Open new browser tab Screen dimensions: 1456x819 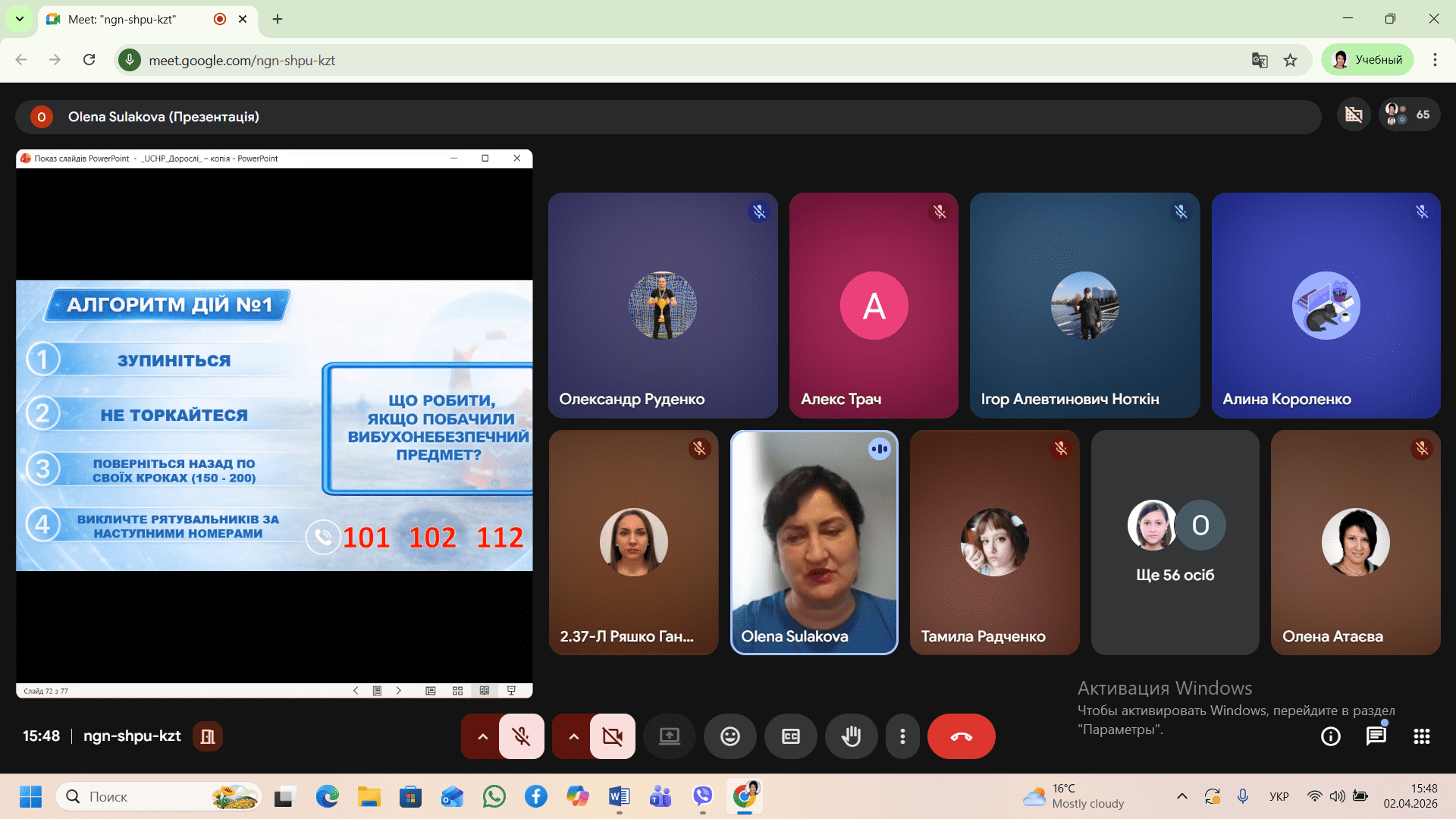[x=278, y=19]
